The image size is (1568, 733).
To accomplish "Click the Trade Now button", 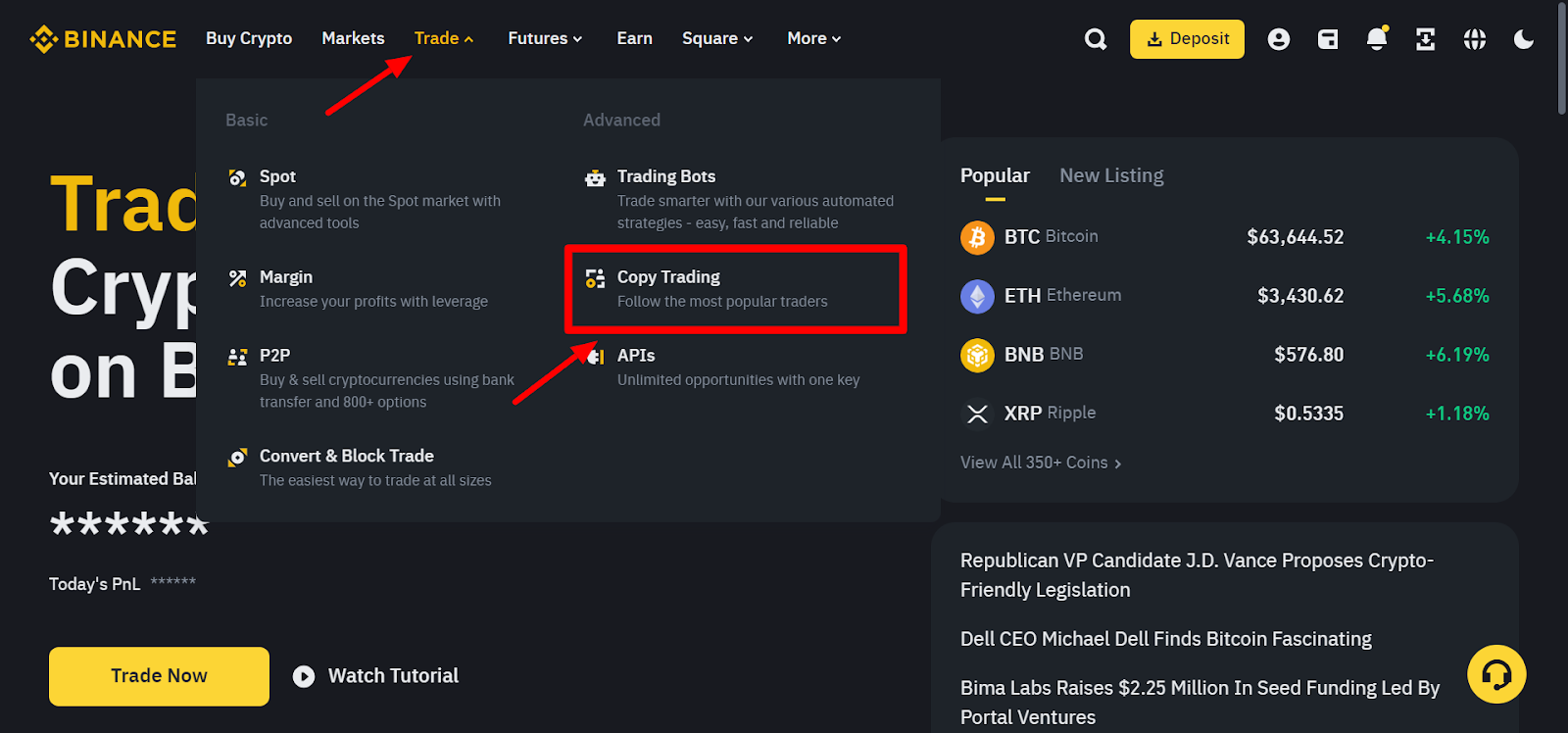I will coord(159,676).
